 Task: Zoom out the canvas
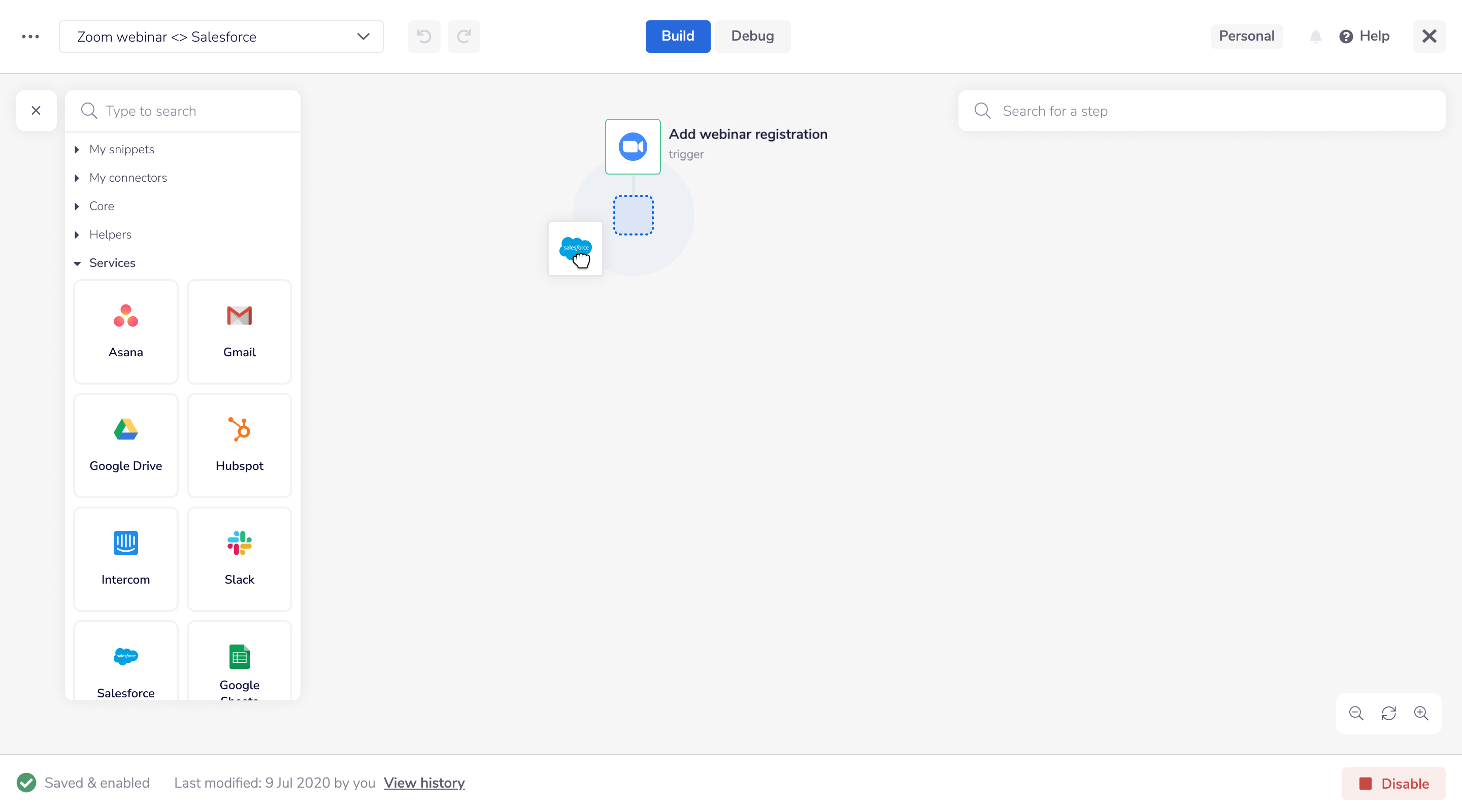coord(1356,713)
